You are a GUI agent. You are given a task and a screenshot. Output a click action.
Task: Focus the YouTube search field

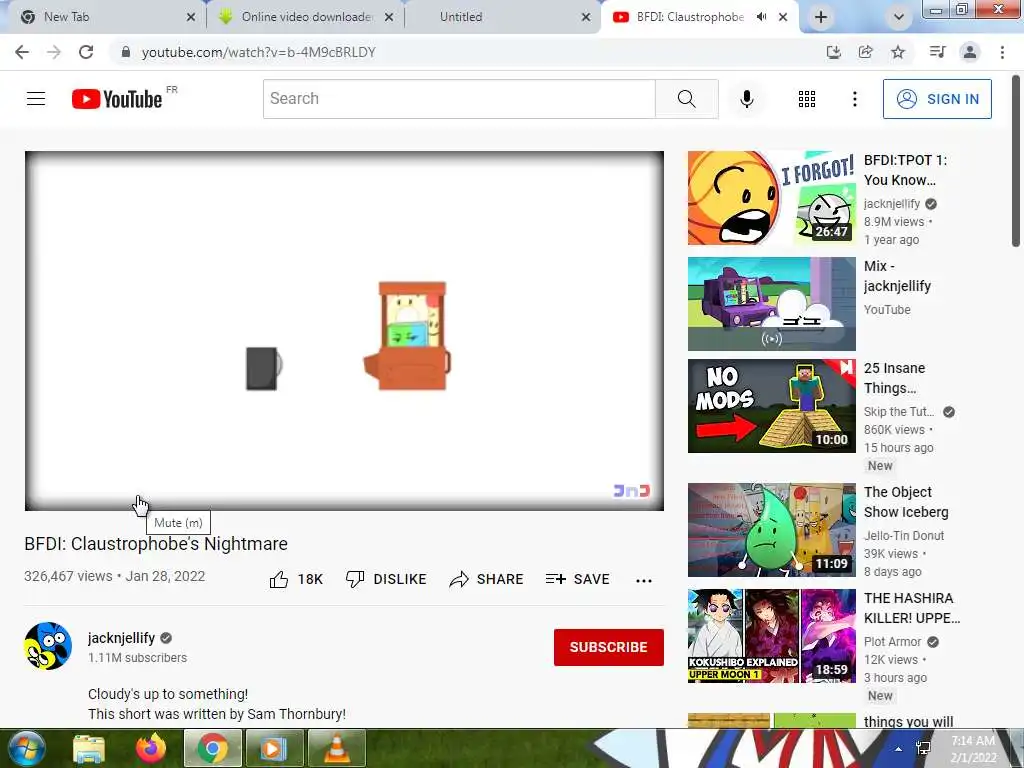[x=459, y=99]
